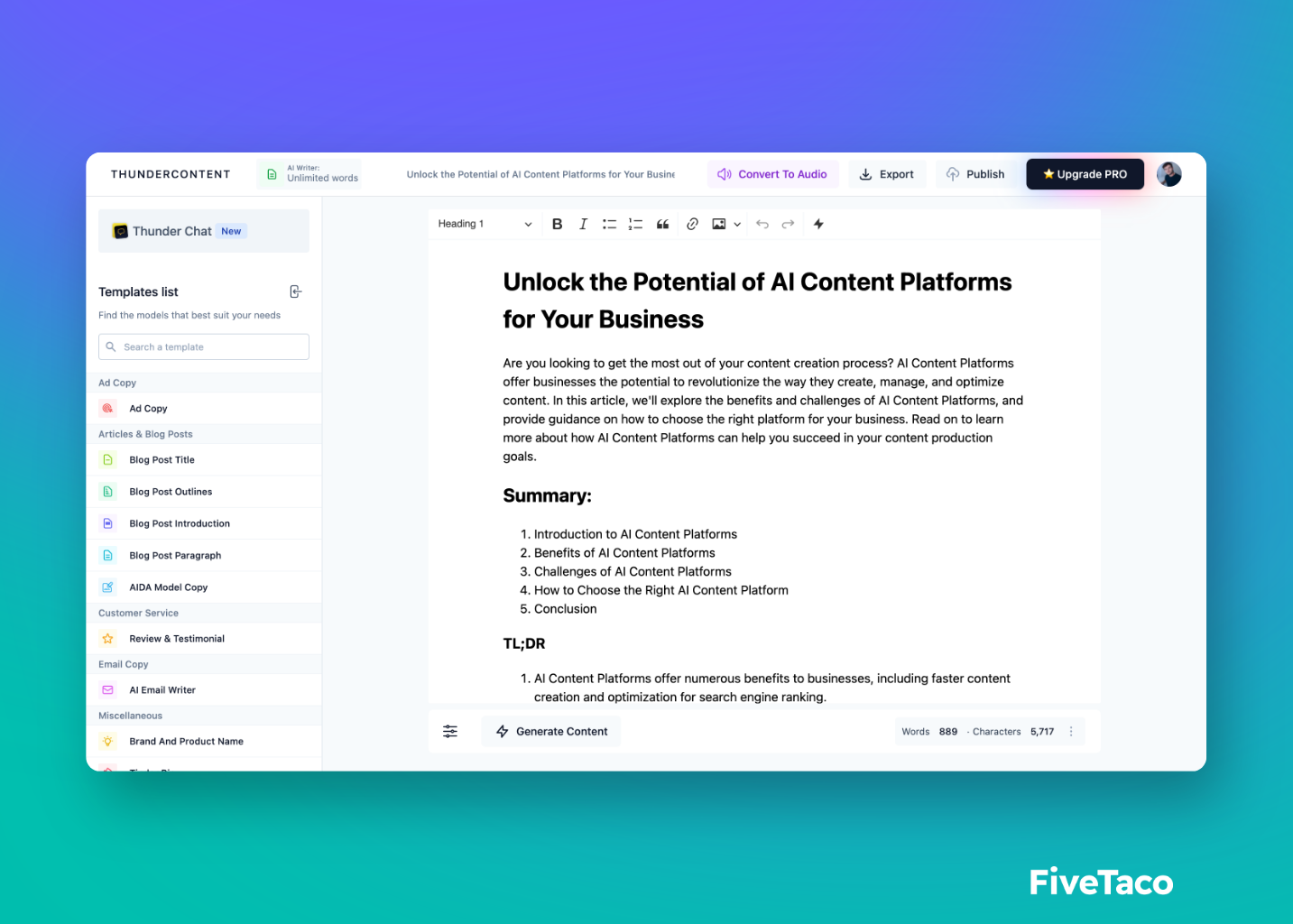This screenshot has height=924, width=1293.
Task: Open the word count options menu
Action: tap(1071, 732)
